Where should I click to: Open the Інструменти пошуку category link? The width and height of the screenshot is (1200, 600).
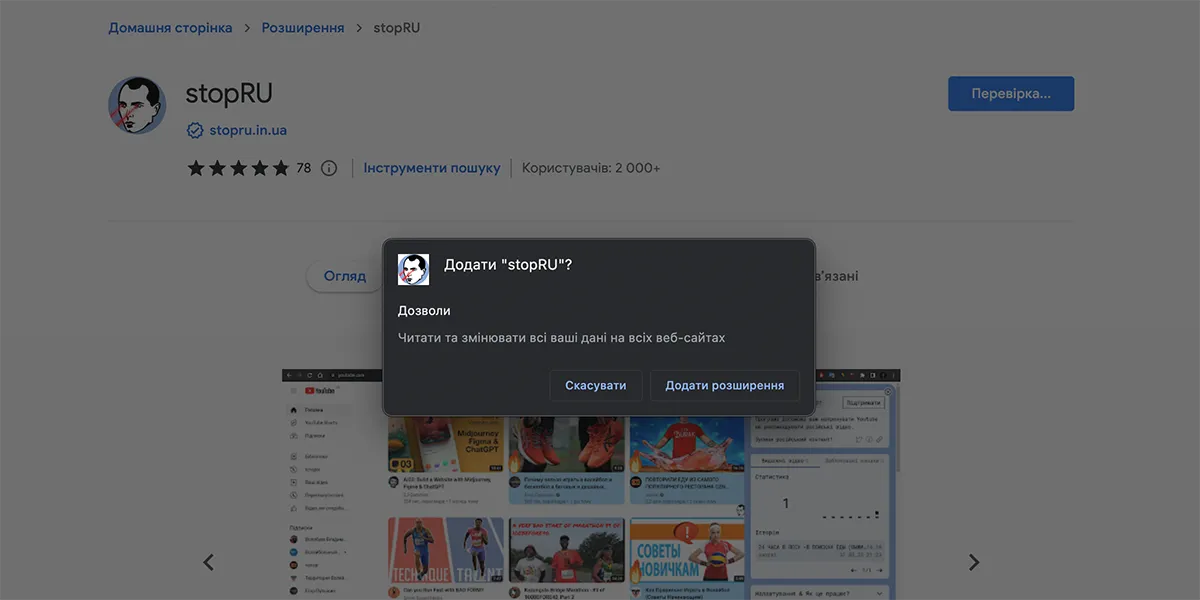[432, 168]
